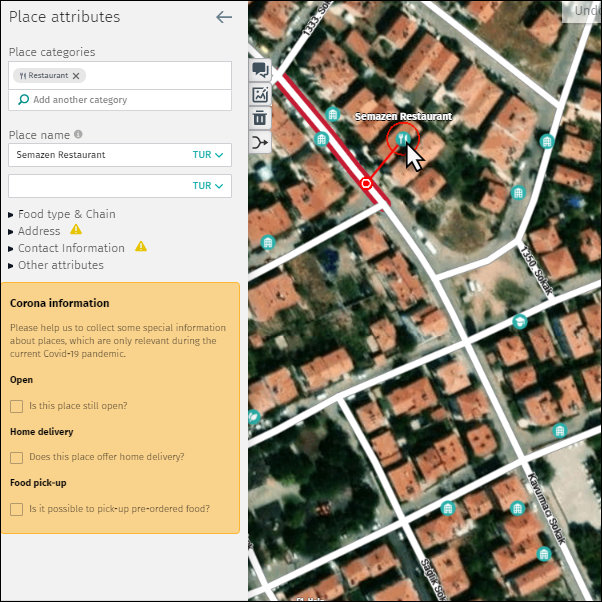The height and width of the screenshot is (602, 602).
Task: Check pick-up pre-ordered food option
Action: click(x=17, y=509)
